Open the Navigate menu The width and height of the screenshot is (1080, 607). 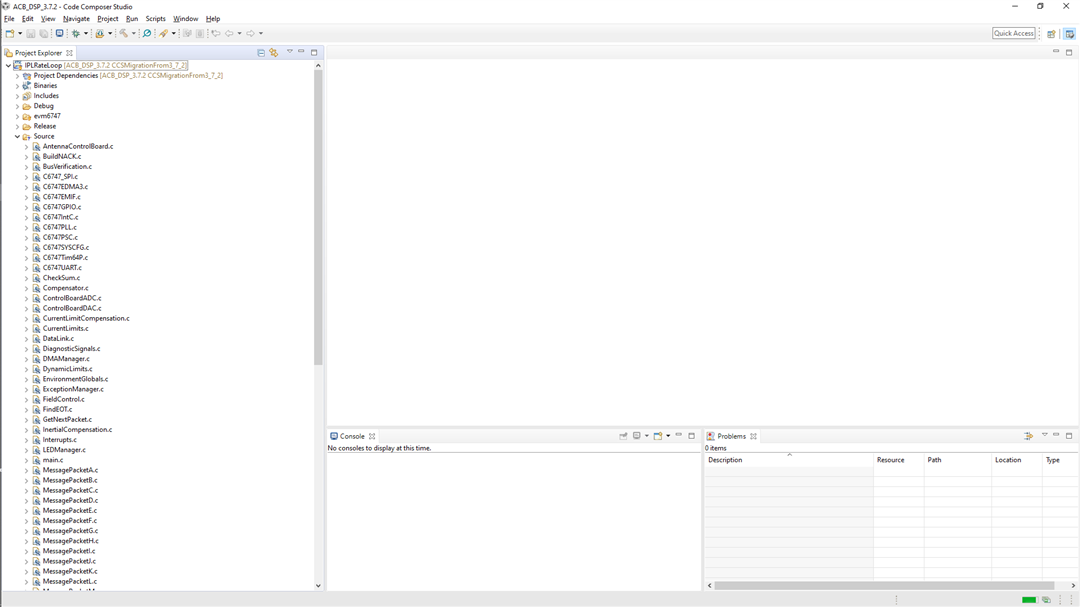coord(76,19)
